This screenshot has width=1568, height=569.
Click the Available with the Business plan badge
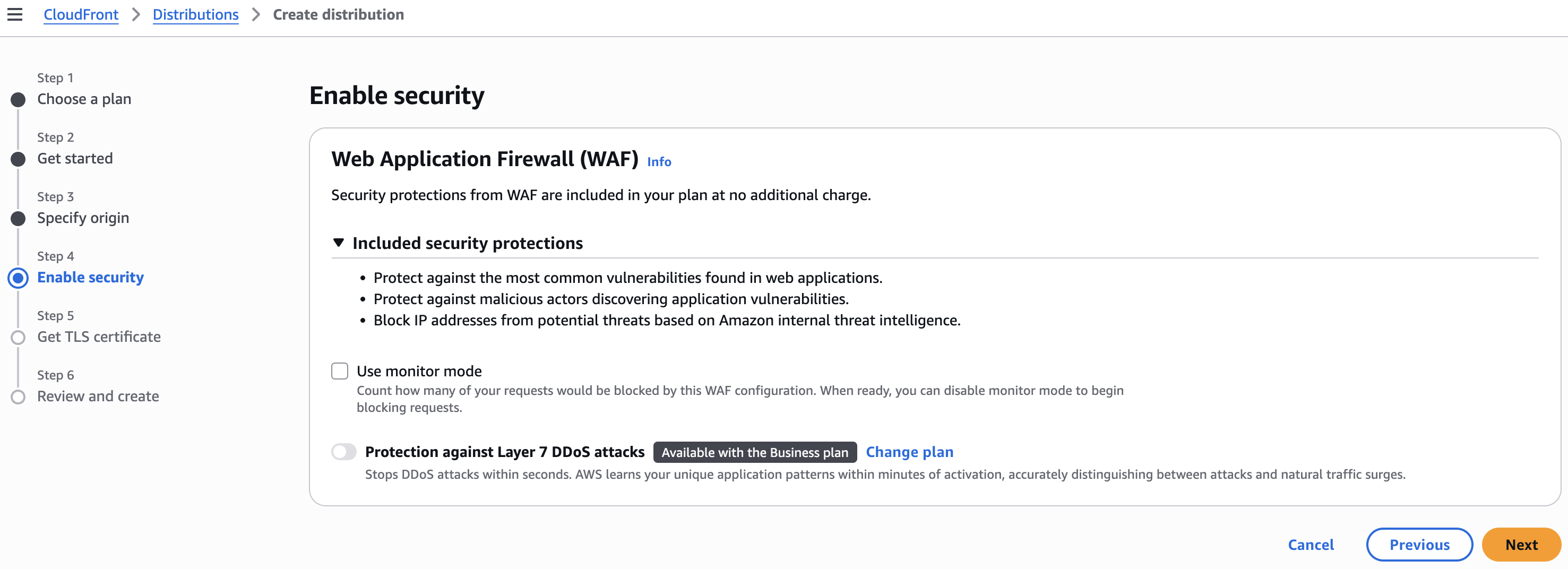coord(755,452)
